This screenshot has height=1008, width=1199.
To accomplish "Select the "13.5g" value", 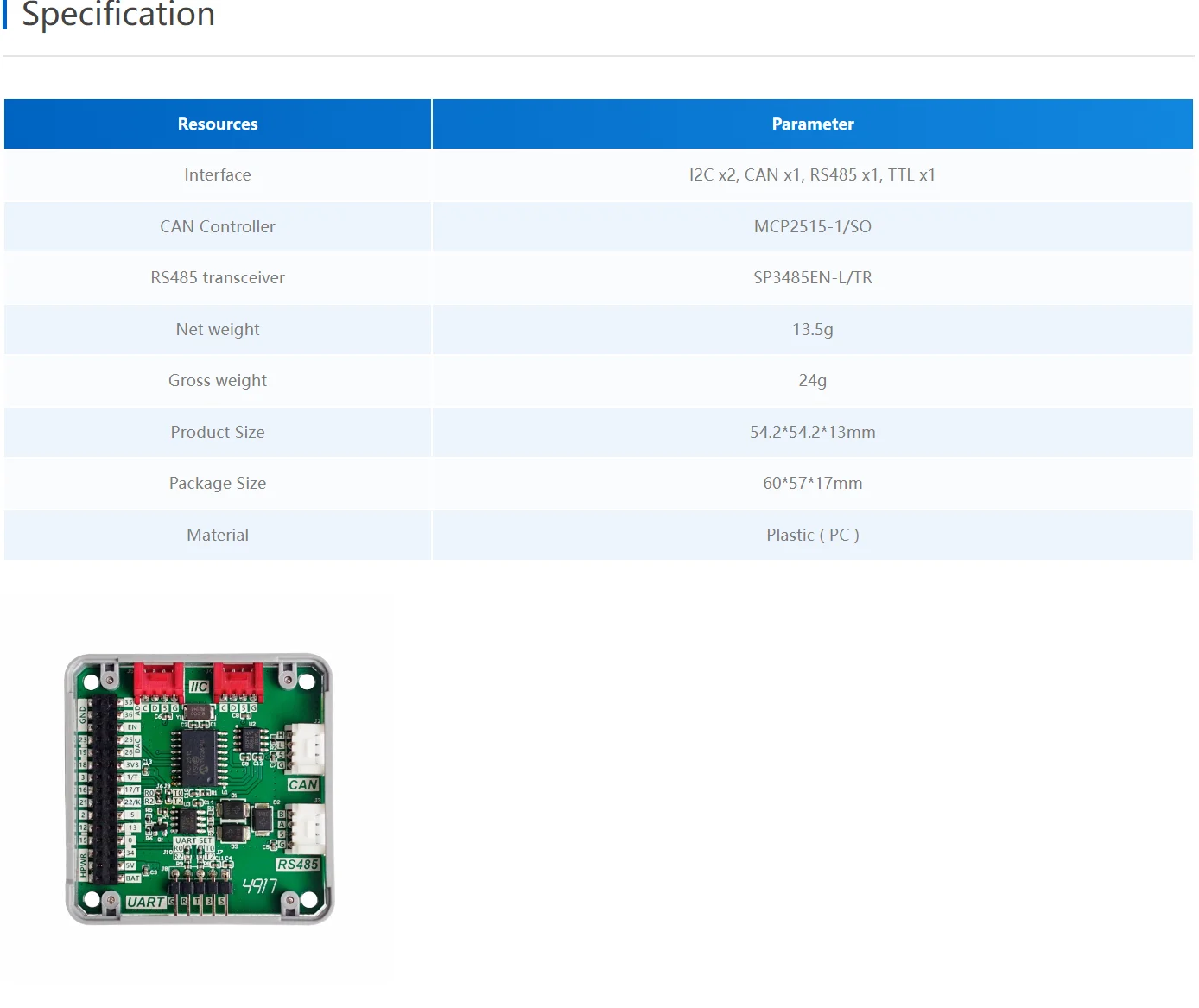I will [x=813, y=329].
